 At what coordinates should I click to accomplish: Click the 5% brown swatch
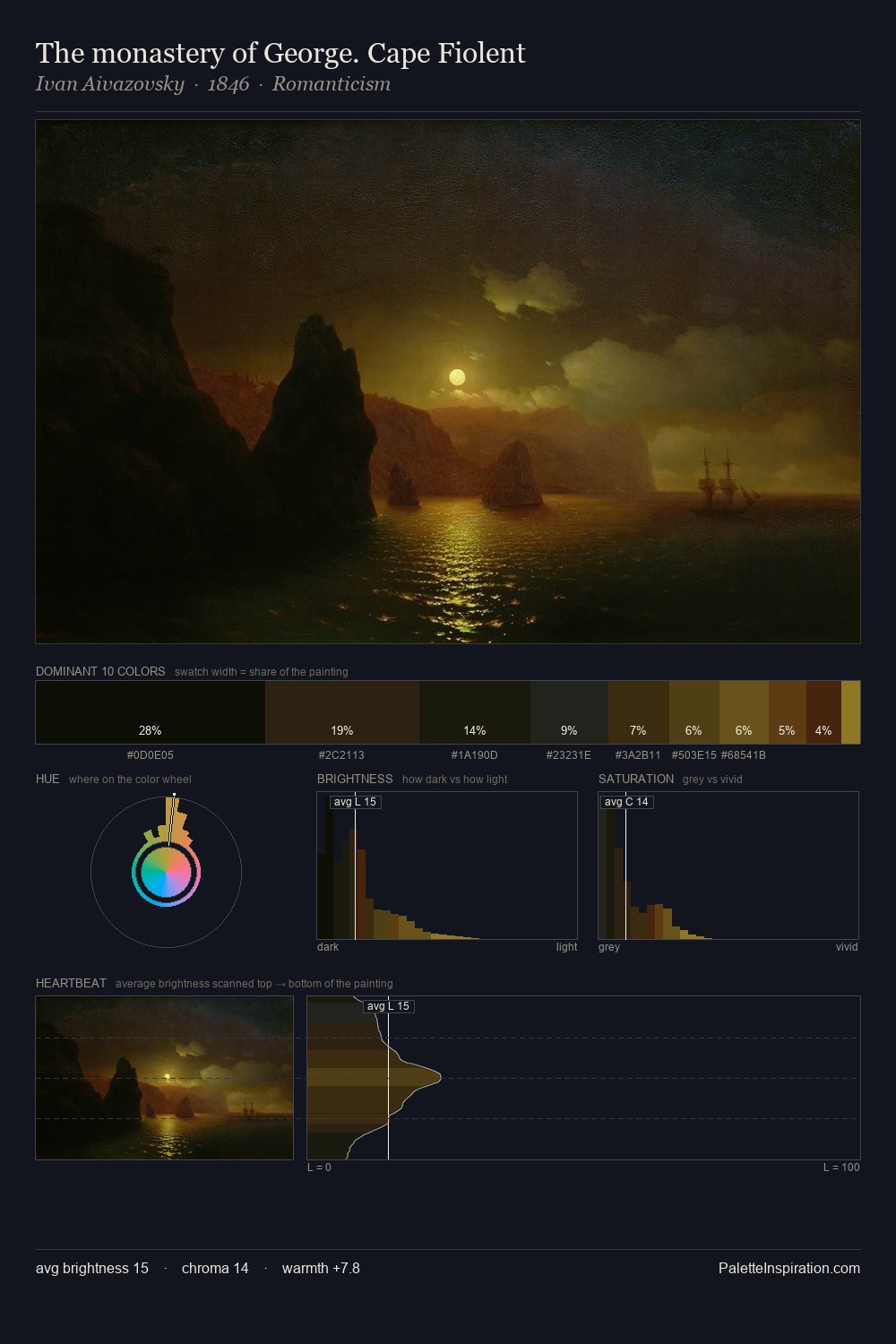(787, 712)
